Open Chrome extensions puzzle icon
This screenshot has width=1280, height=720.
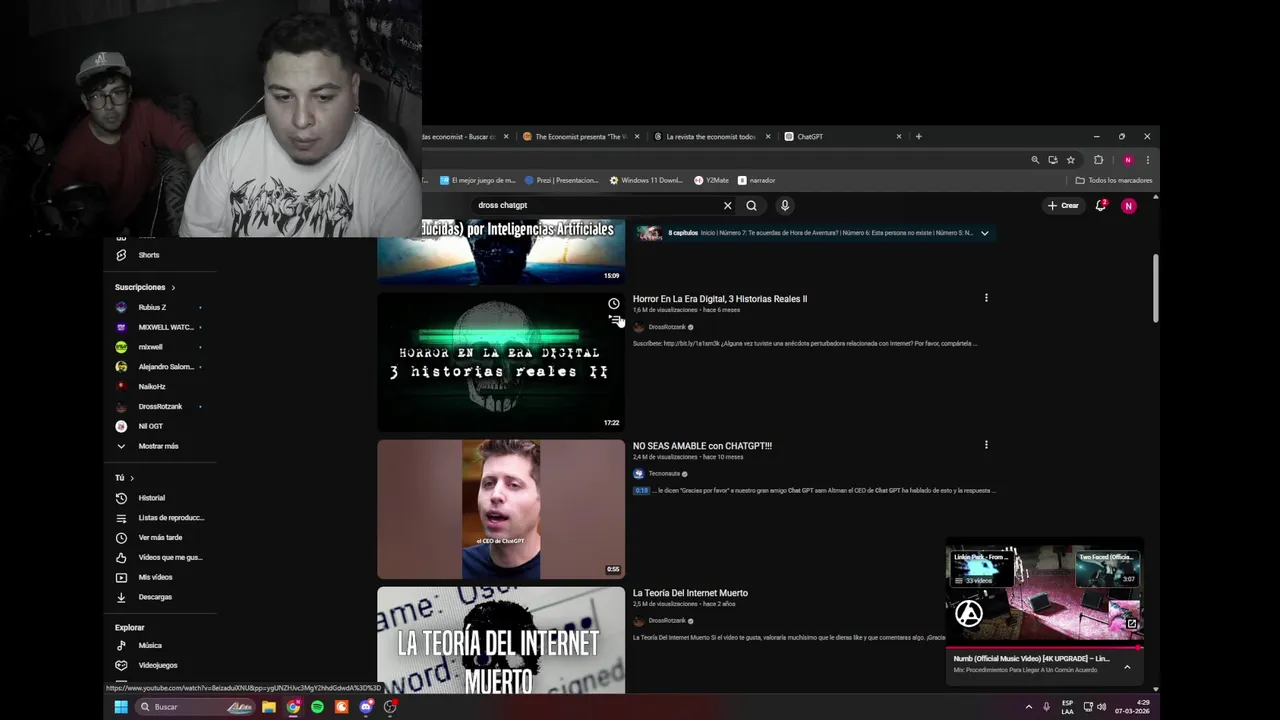pyautogui.click(x=1098, y=160)
